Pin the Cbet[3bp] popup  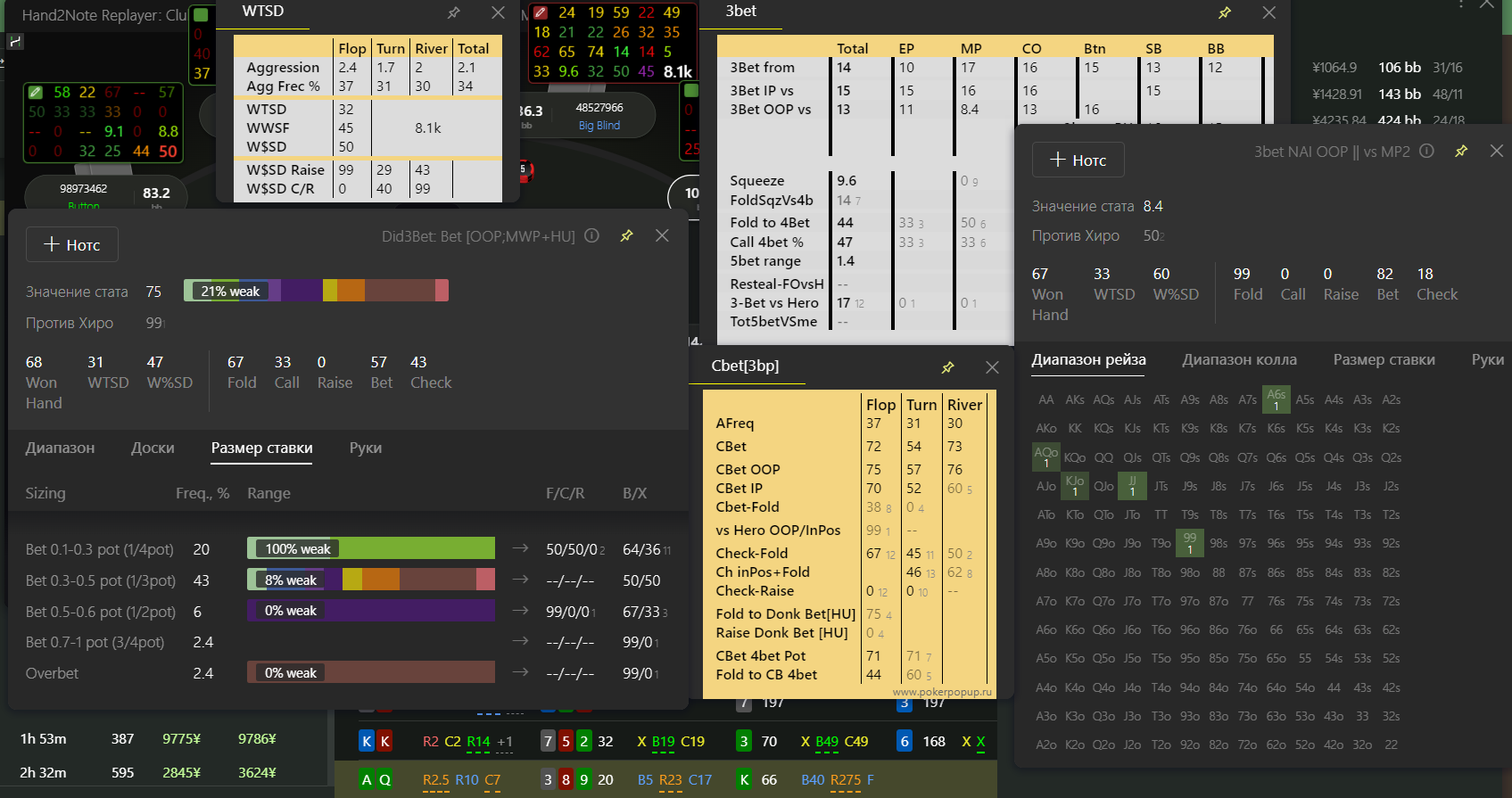(x=948, y=367)
